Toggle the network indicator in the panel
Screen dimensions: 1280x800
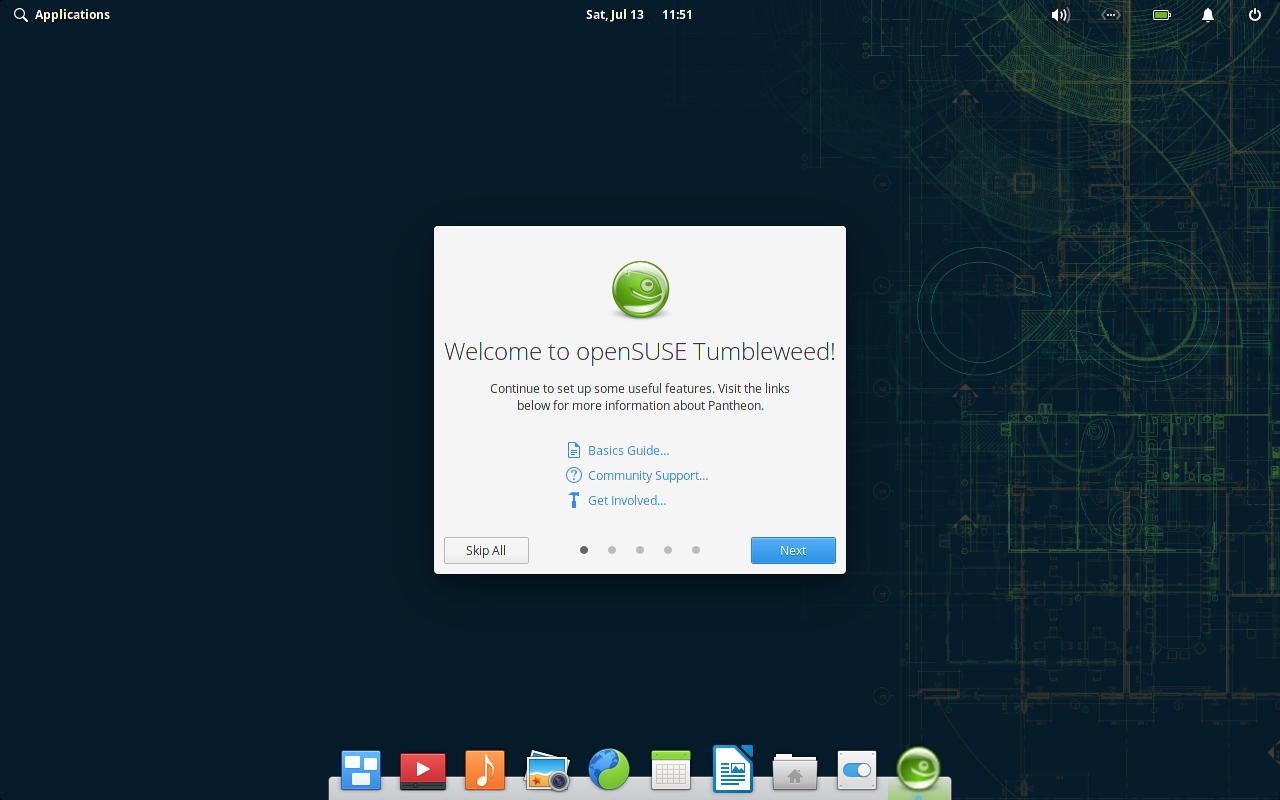coord(1110,14)
